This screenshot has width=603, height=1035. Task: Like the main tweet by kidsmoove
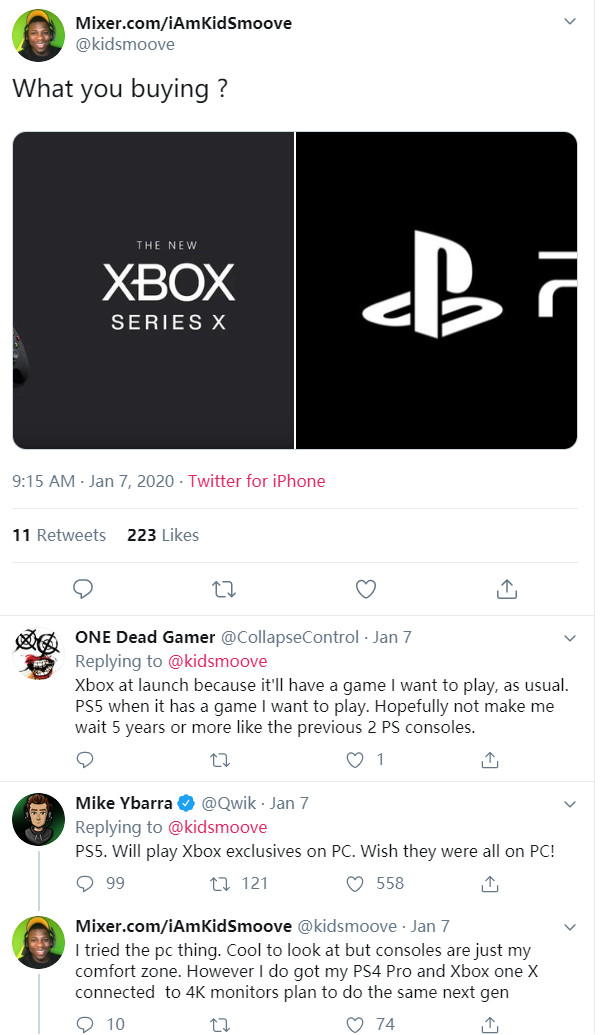pos(366,588)
